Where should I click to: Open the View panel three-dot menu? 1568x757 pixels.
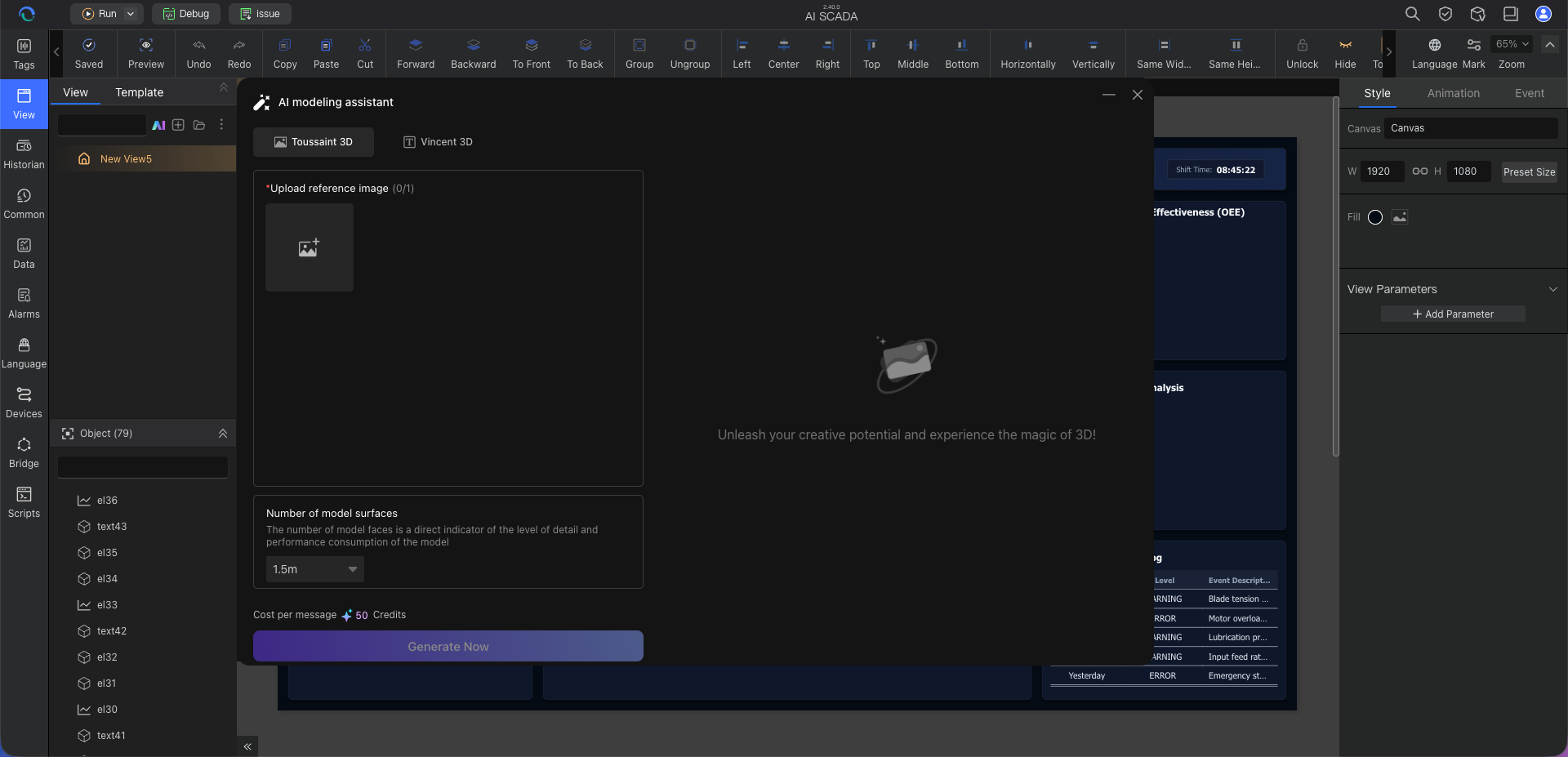tap(221, 125)
